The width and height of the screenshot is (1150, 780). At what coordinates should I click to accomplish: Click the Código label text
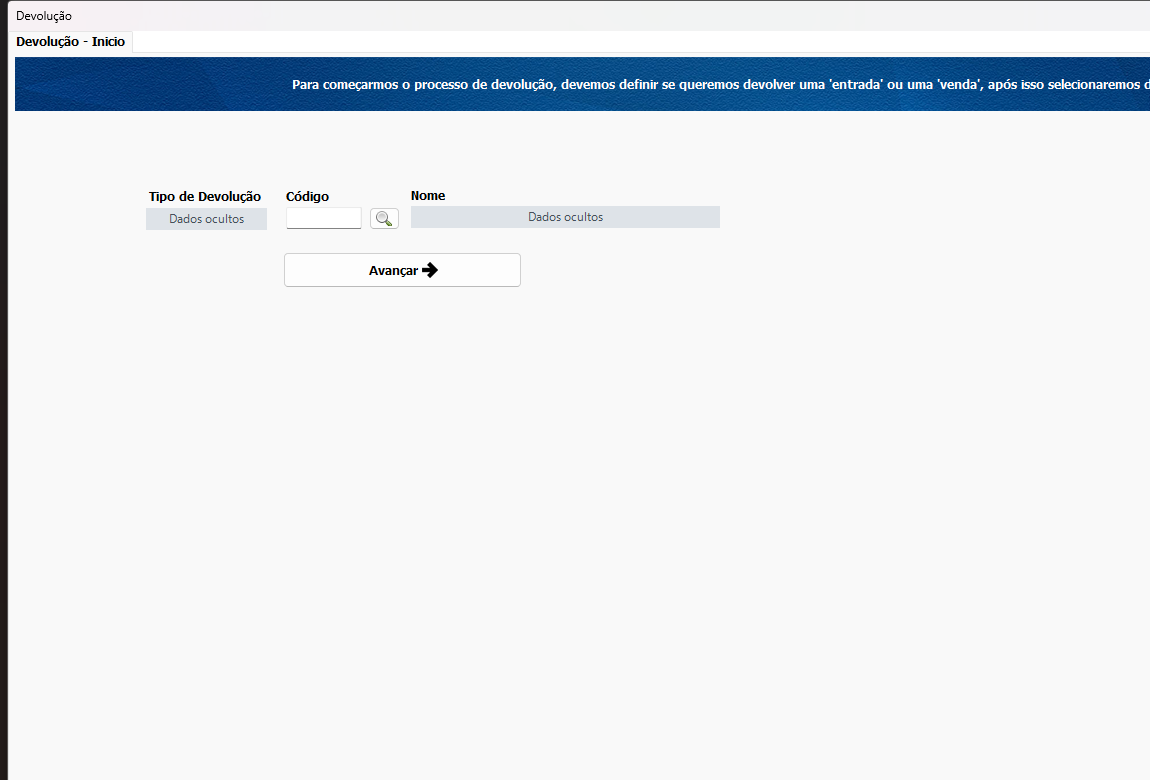[307, 196]
